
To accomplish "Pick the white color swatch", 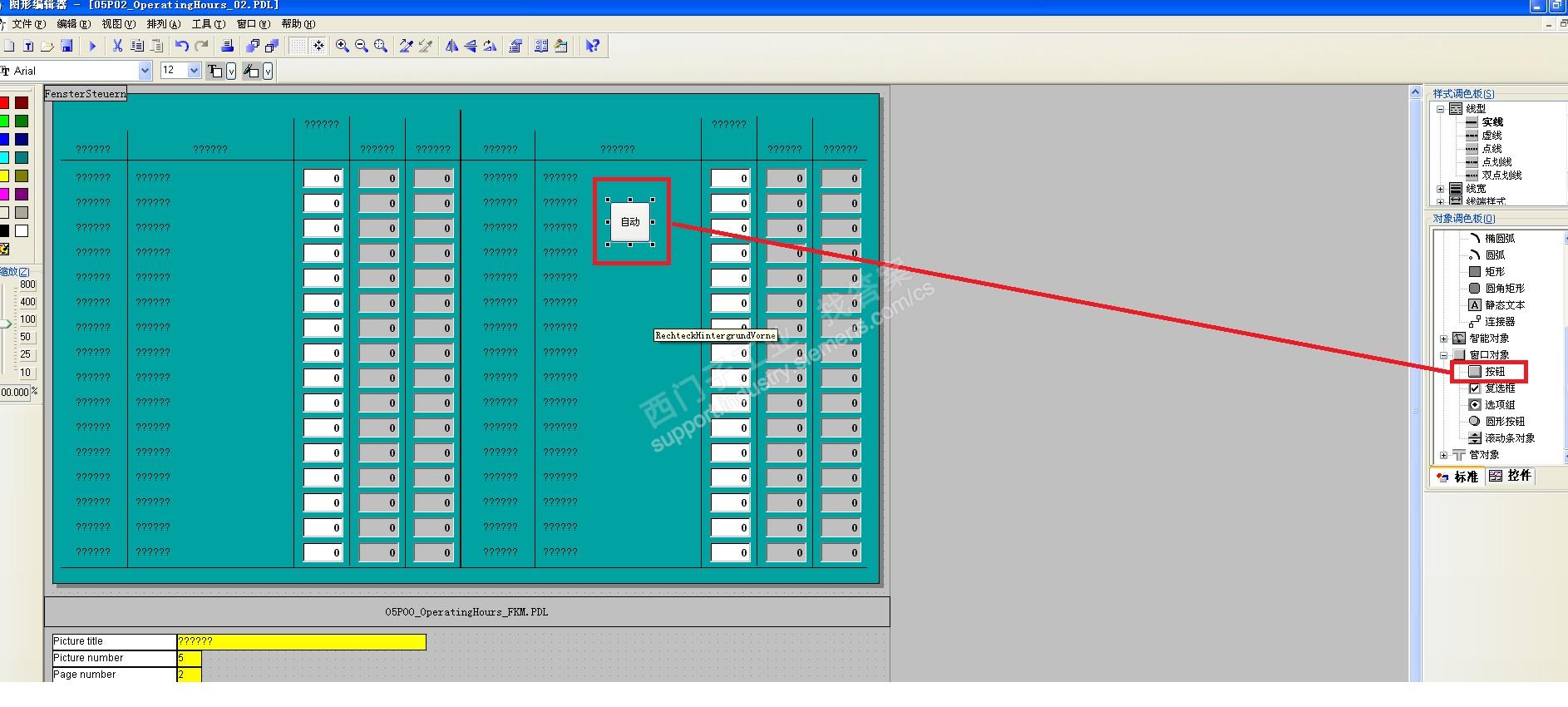I will click(x=22, y=231).
